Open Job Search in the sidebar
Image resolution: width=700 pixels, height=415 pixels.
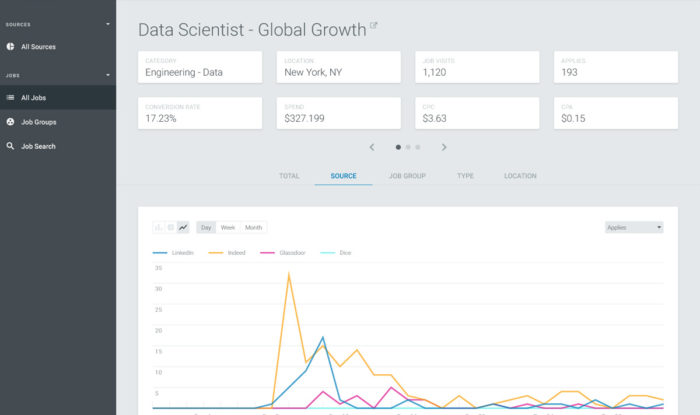pos(58,146)
